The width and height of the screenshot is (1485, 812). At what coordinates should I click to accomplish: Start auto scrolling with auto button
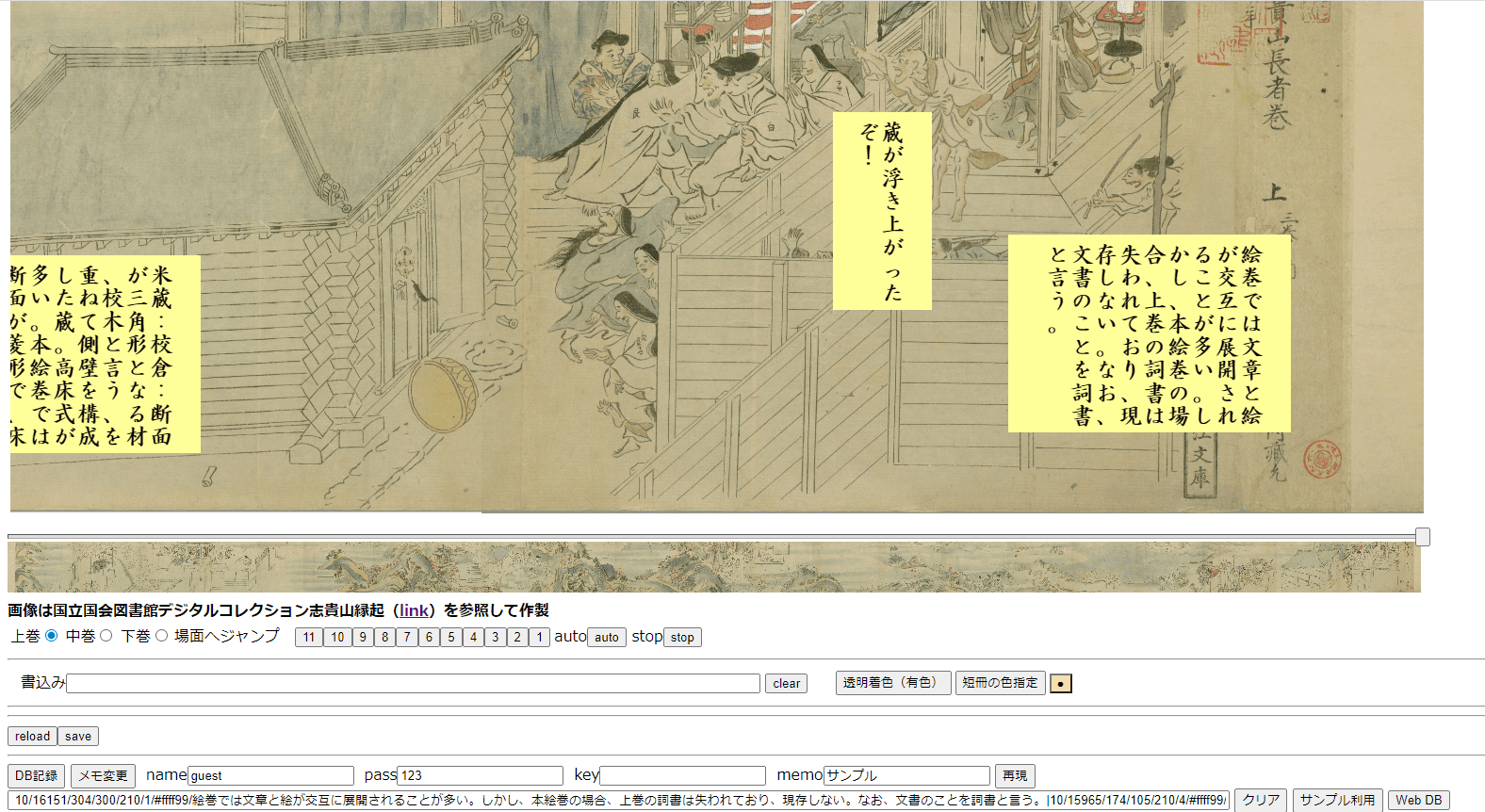(x=607, y=638)
